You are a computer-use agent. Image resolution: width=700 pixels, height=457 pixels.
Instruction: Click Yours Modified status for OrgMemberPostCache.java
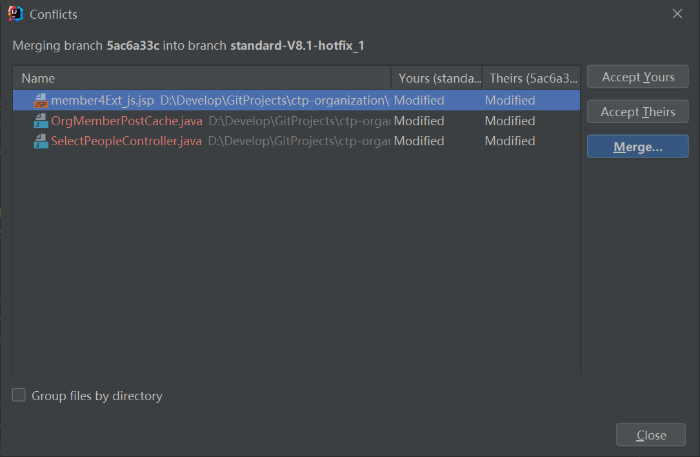(419, 121)
